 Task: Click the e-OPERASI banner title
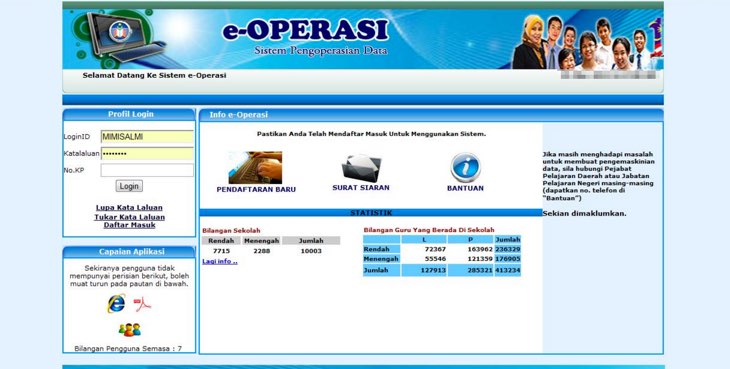click(x=305, y=30)
